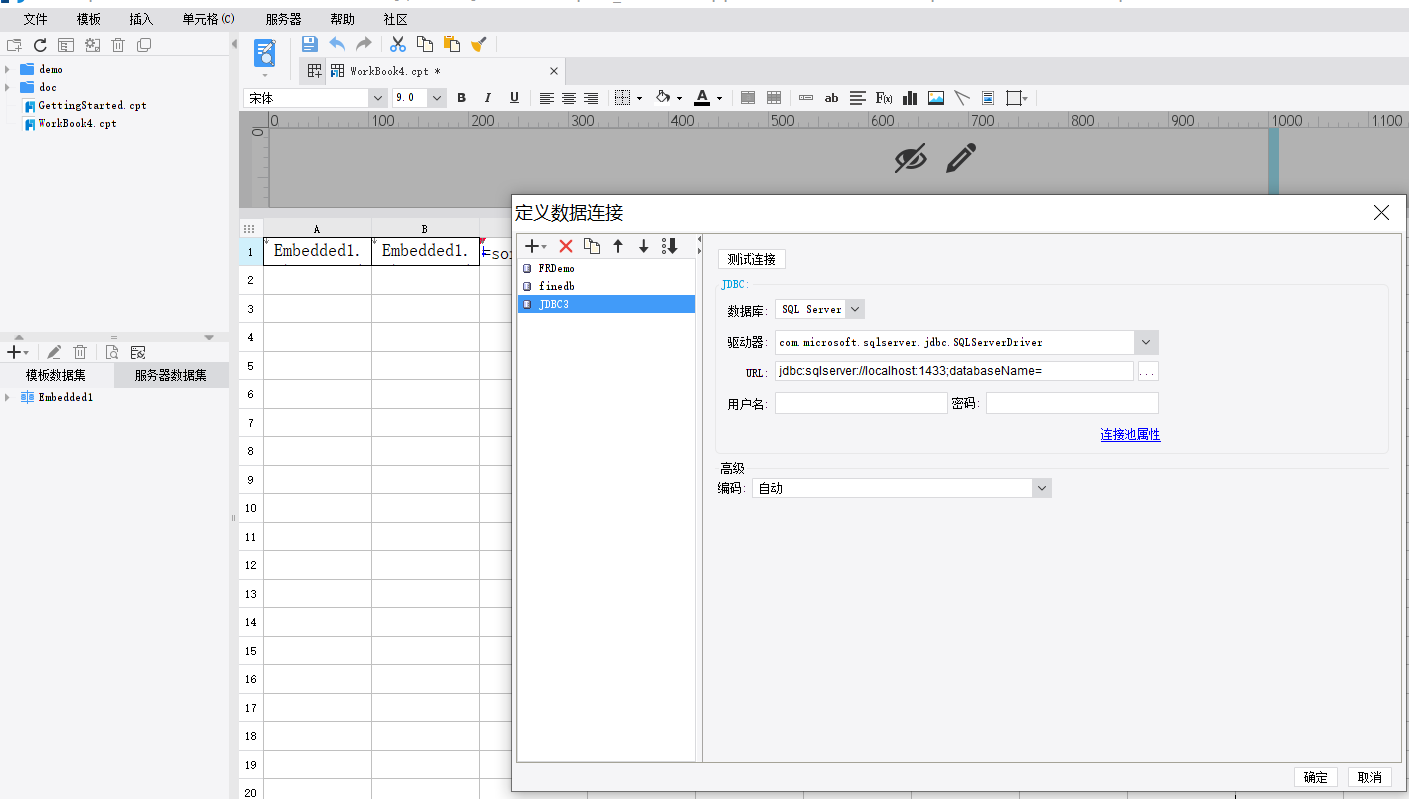Expand the Embedded1 dataset node
1409x799 pixels.
coord(7,398)
